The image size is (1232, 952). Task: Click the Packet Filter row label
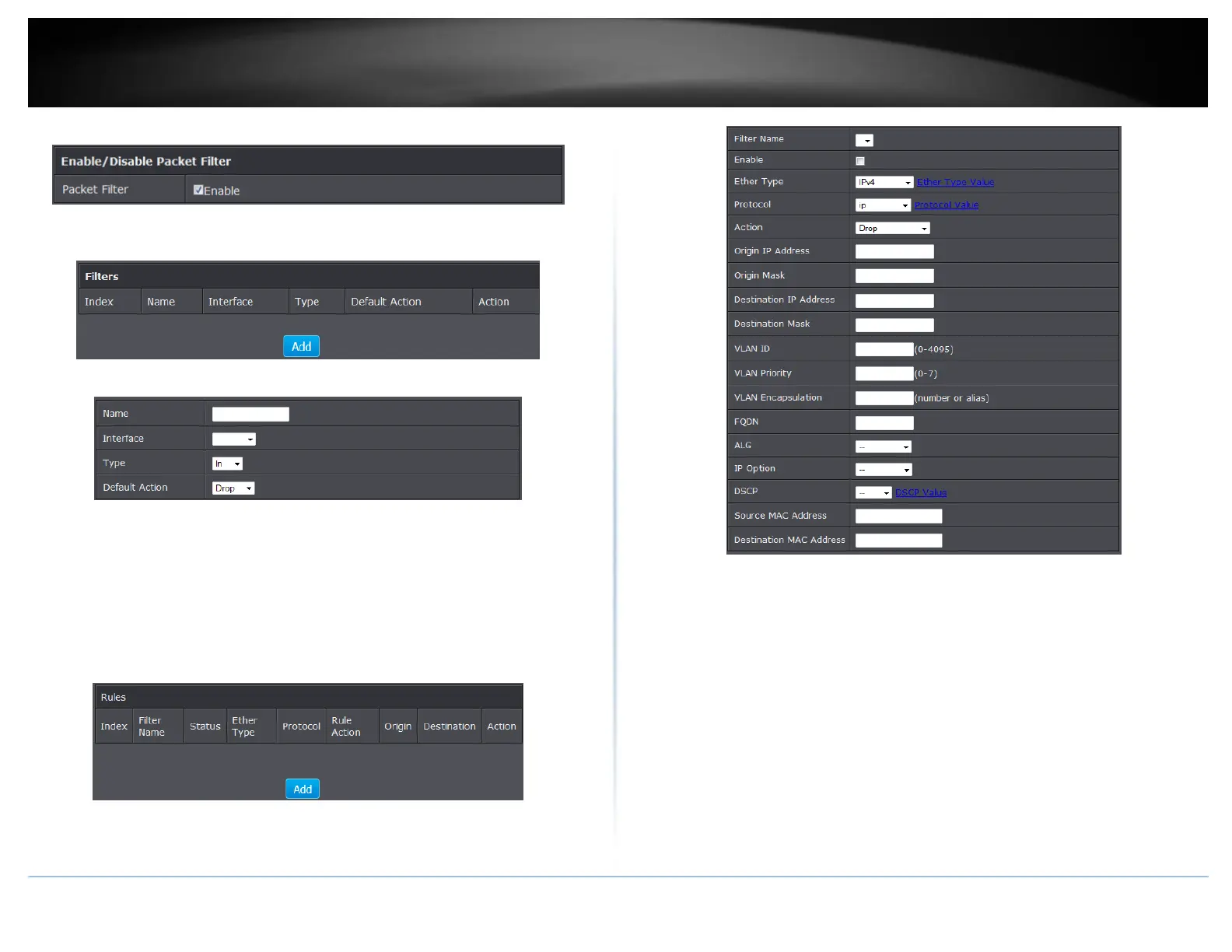(x=95, y=190)
